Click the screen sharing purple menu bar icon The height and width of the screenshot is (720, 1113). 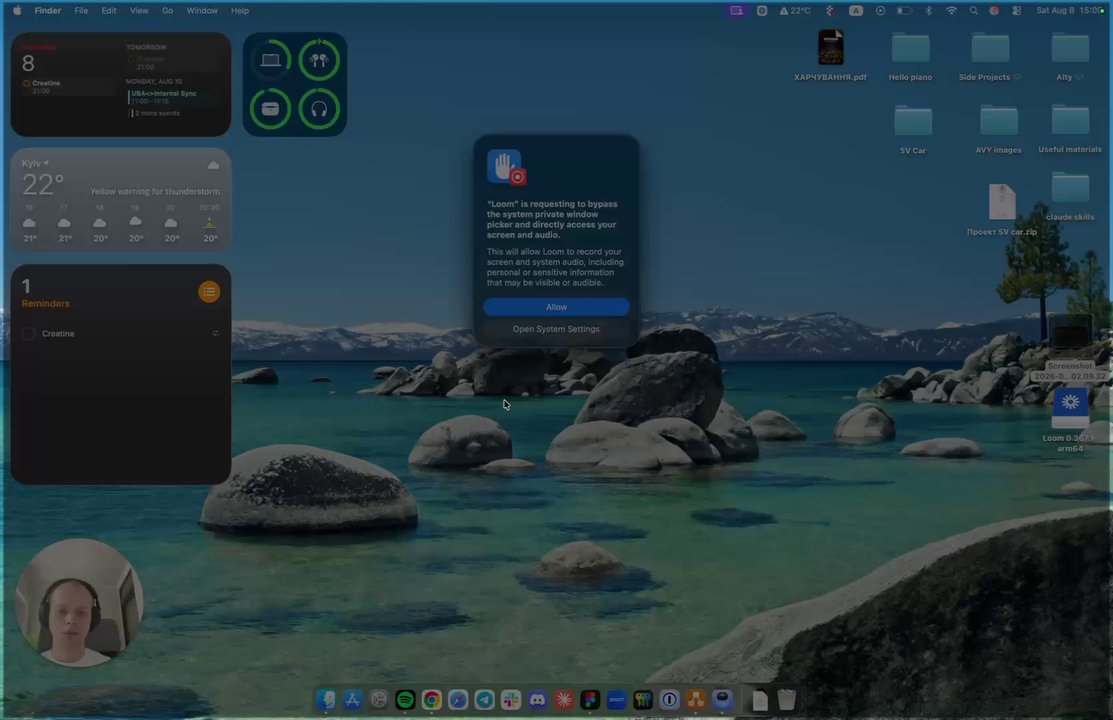737,11
